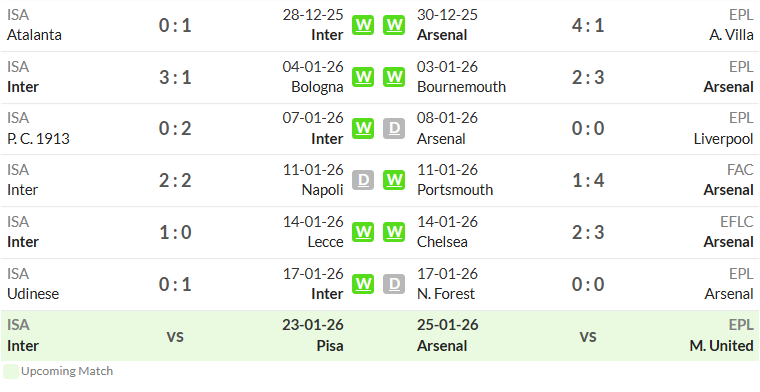Click the EFLC competition label

tap(736, 222)
